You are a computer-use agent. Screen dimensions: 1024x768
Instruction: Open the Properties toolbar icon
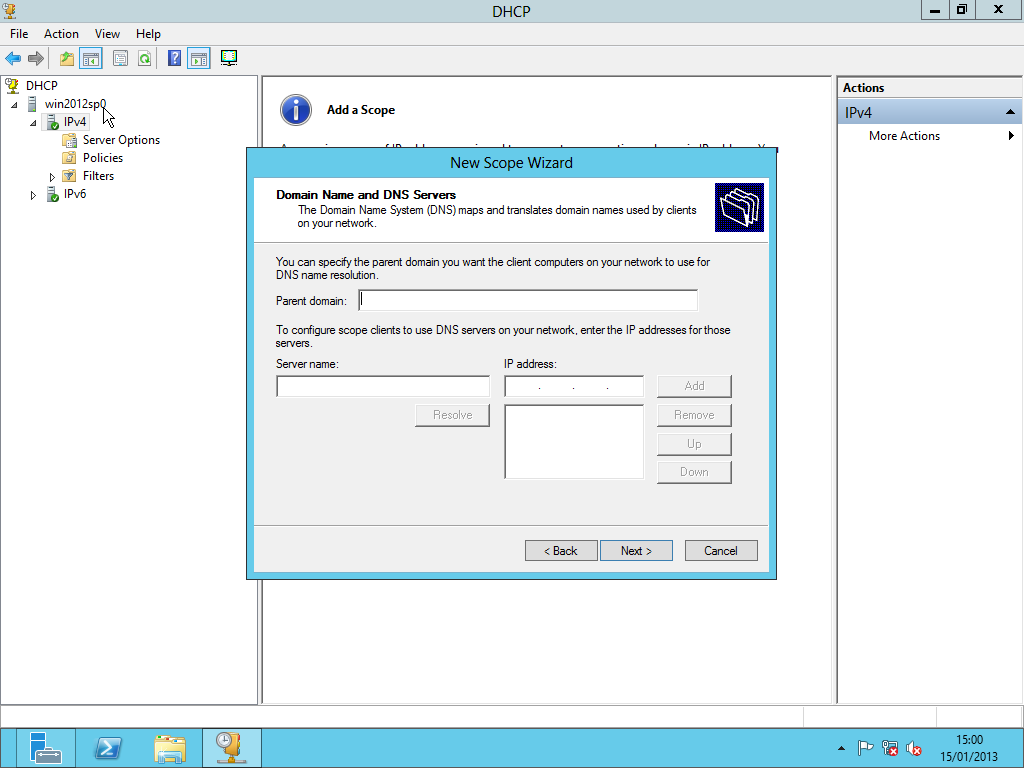[x=120, y=59]
